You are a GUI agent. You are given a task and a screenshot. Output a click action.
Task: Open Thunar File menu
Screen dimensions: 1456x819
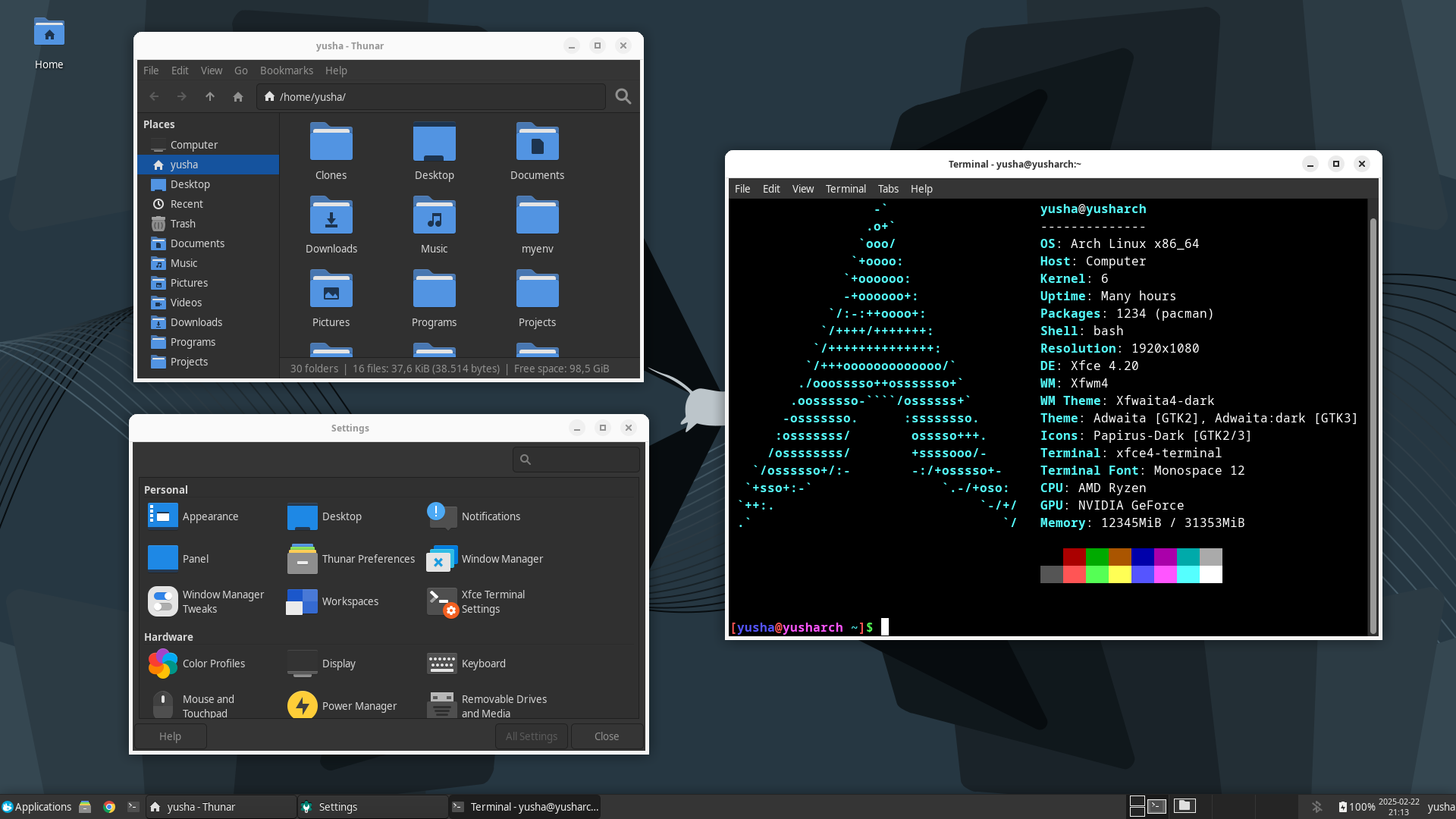pyautogui.click(x=151, y=70)
